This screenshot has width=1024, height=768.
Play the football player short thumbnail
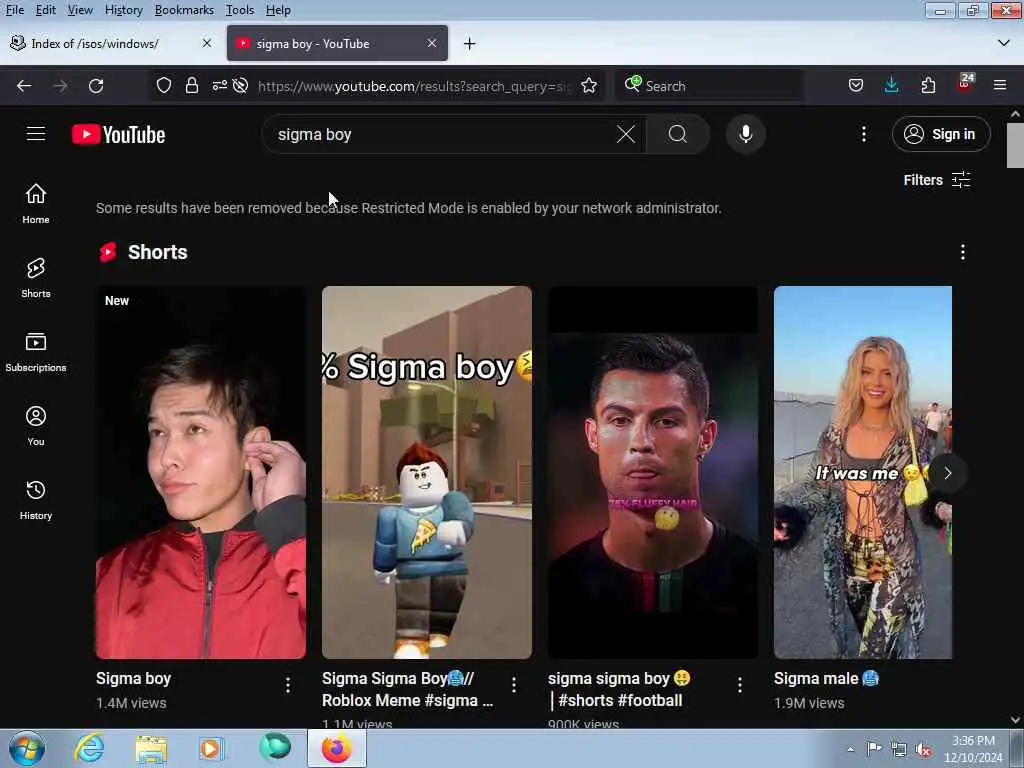coord(652,472)
